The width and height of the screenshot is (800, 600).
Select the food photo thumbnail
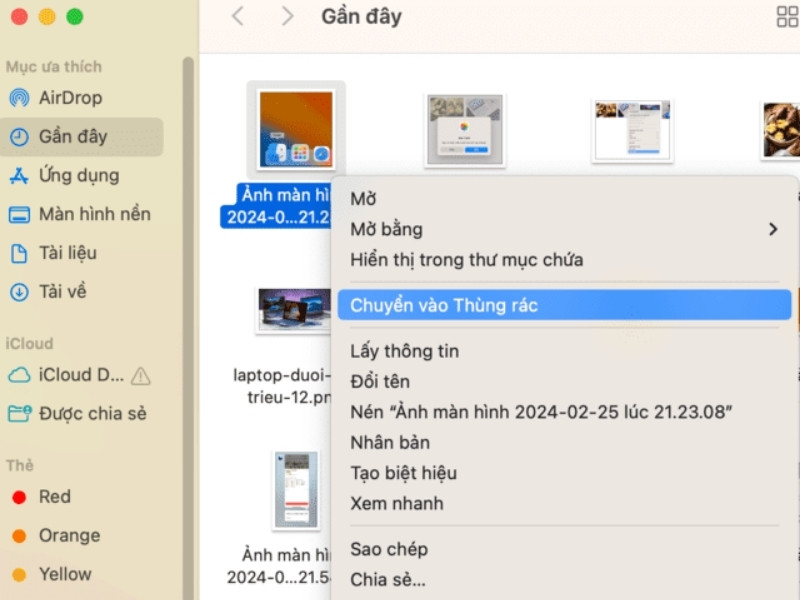781,130
